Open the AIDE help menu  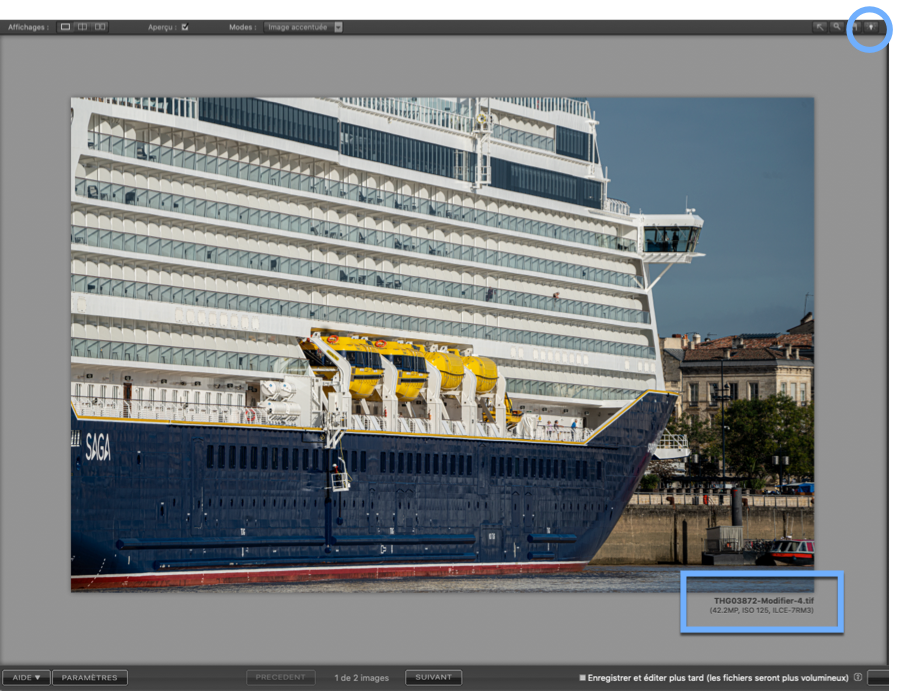(26, 677)
